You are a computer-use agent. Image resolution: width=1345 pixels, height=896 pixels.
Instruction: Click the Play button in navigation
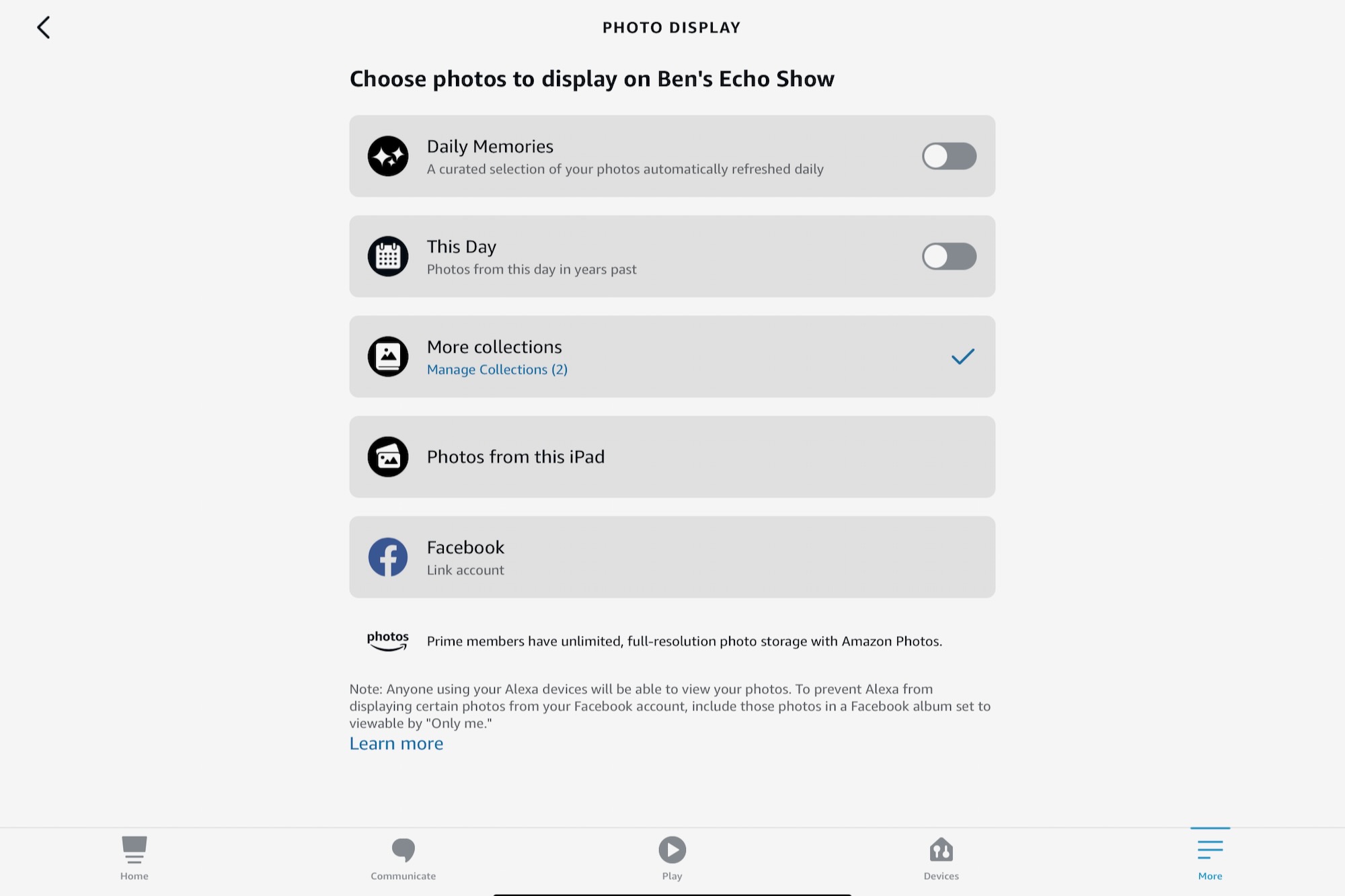672,857
